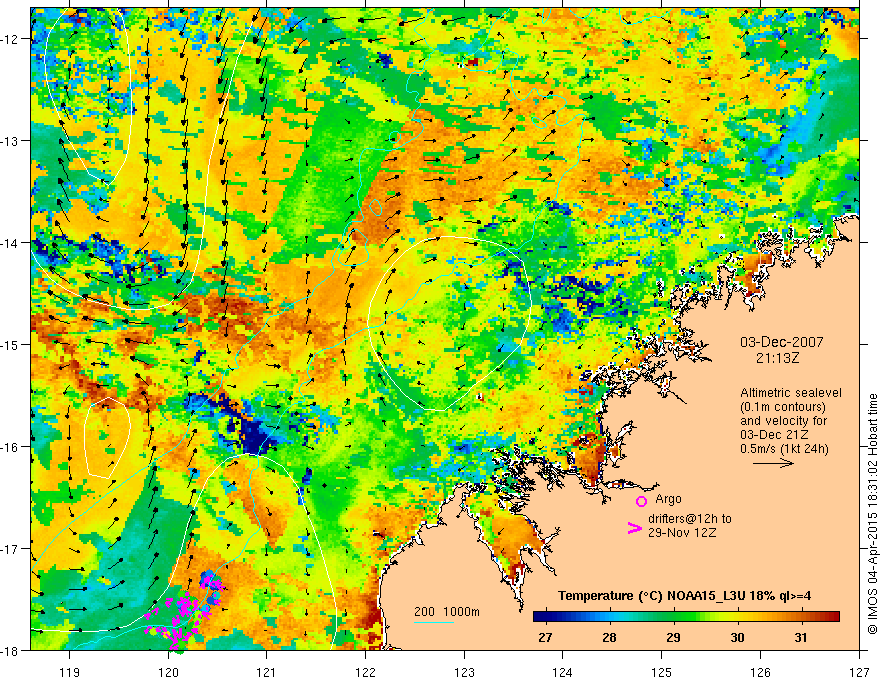Click the '0.5m/s (1kt 24h)' text
Viewport: 880px width, 680px height.
[x=784, y=448]
